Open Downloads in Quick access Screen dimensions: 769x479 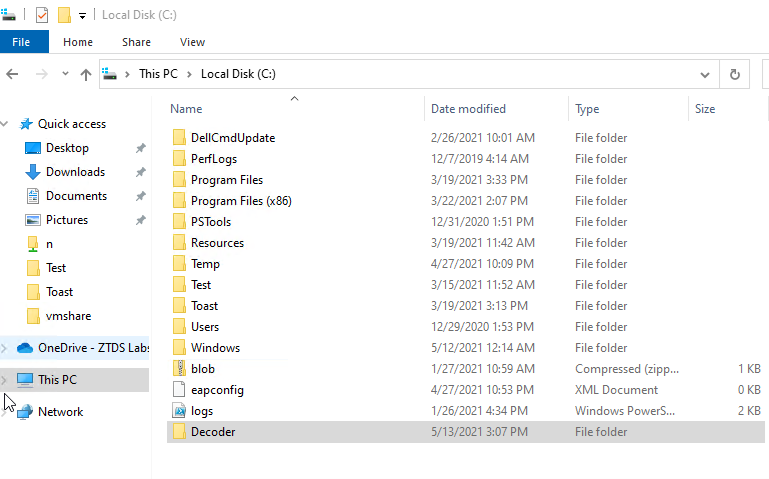(76, 172)
